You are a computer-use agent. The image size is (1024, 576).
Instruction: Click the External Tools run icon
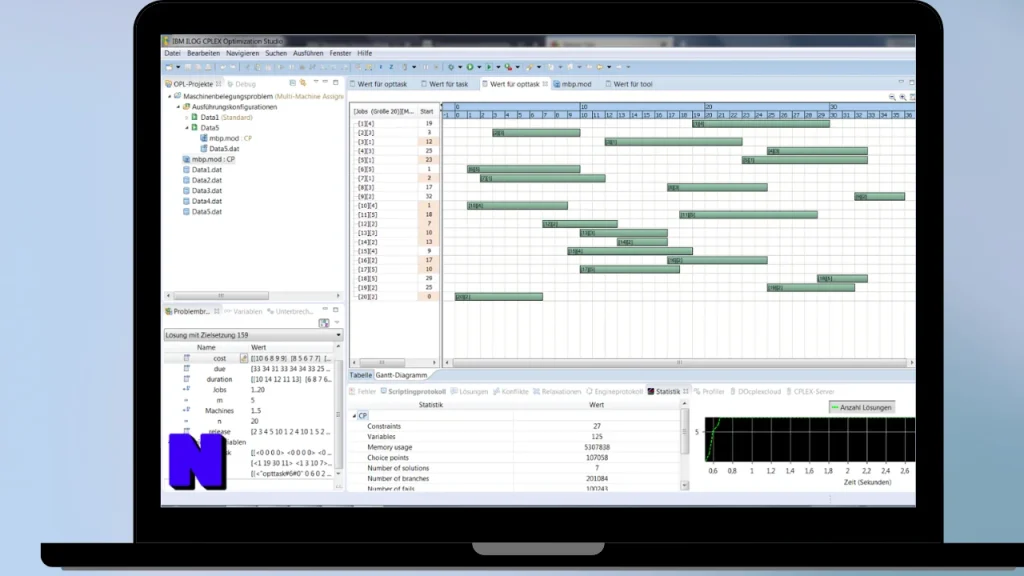tap(508, 67)
